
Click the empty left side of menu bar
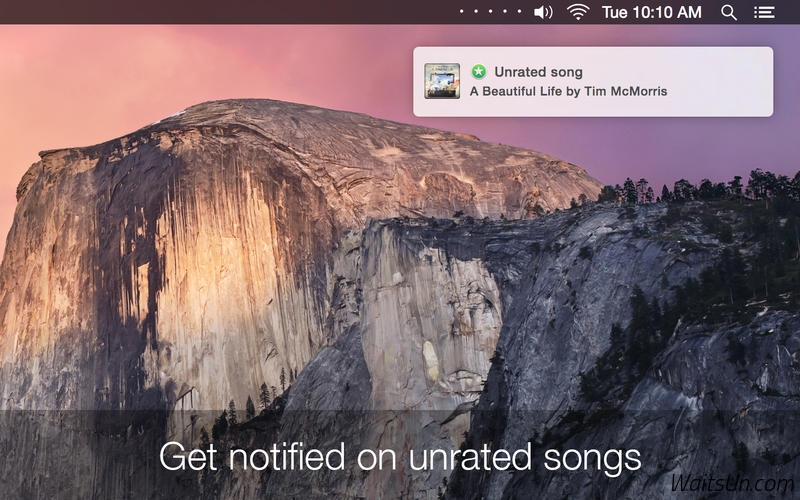(200, 12)
